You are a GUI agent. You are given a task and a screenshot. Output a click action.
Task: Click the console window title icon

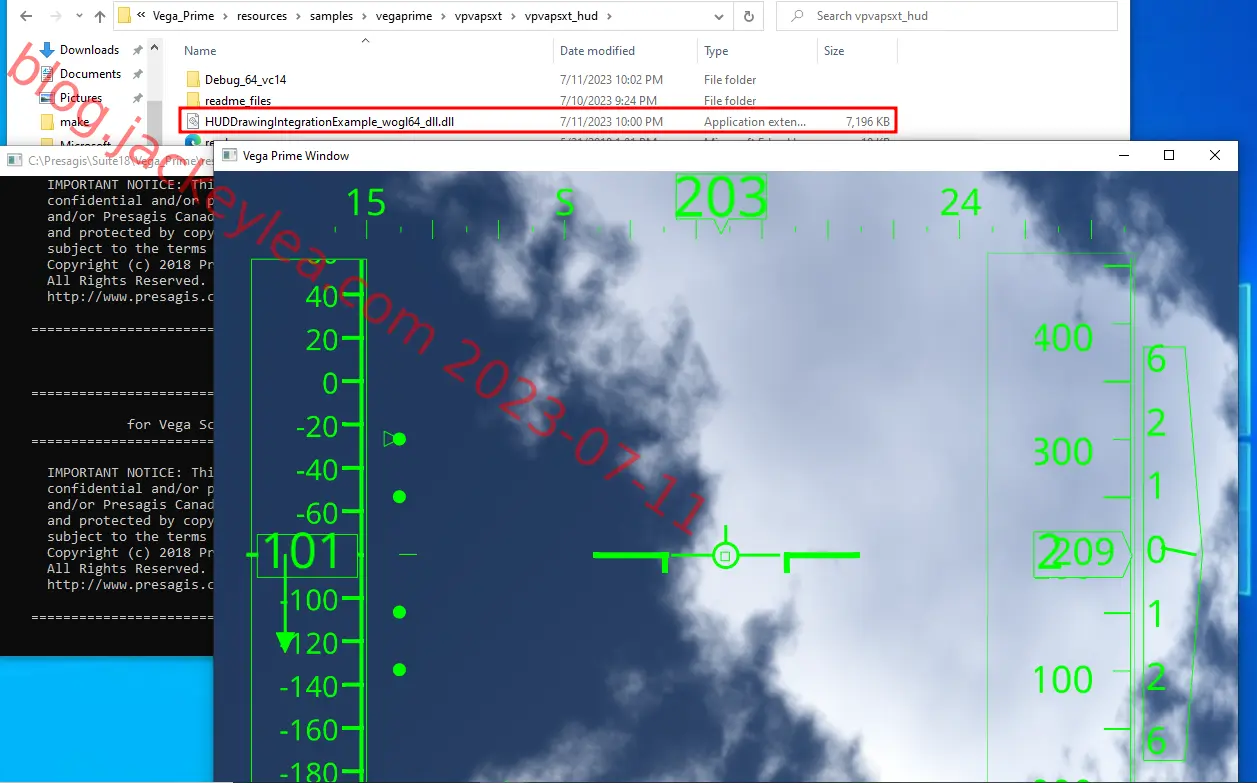pos(14,160)
